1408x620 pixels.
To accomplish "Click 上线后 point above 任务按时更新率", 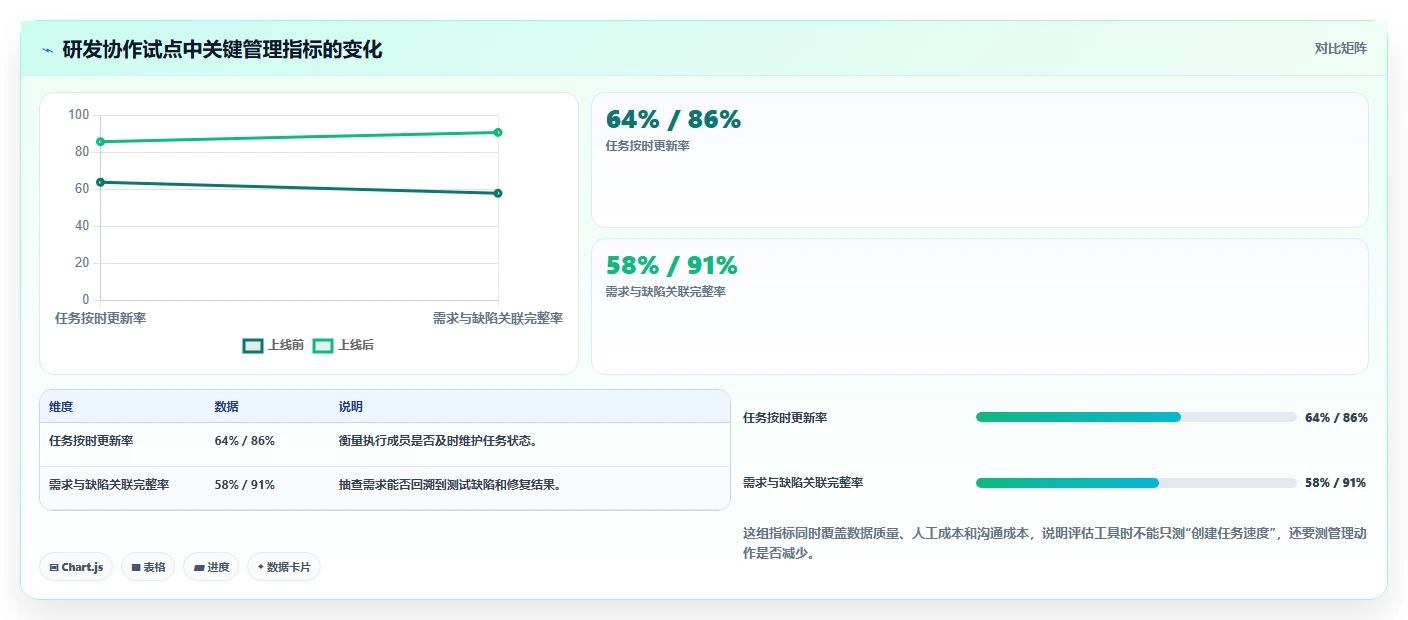I will pos(100,142).
